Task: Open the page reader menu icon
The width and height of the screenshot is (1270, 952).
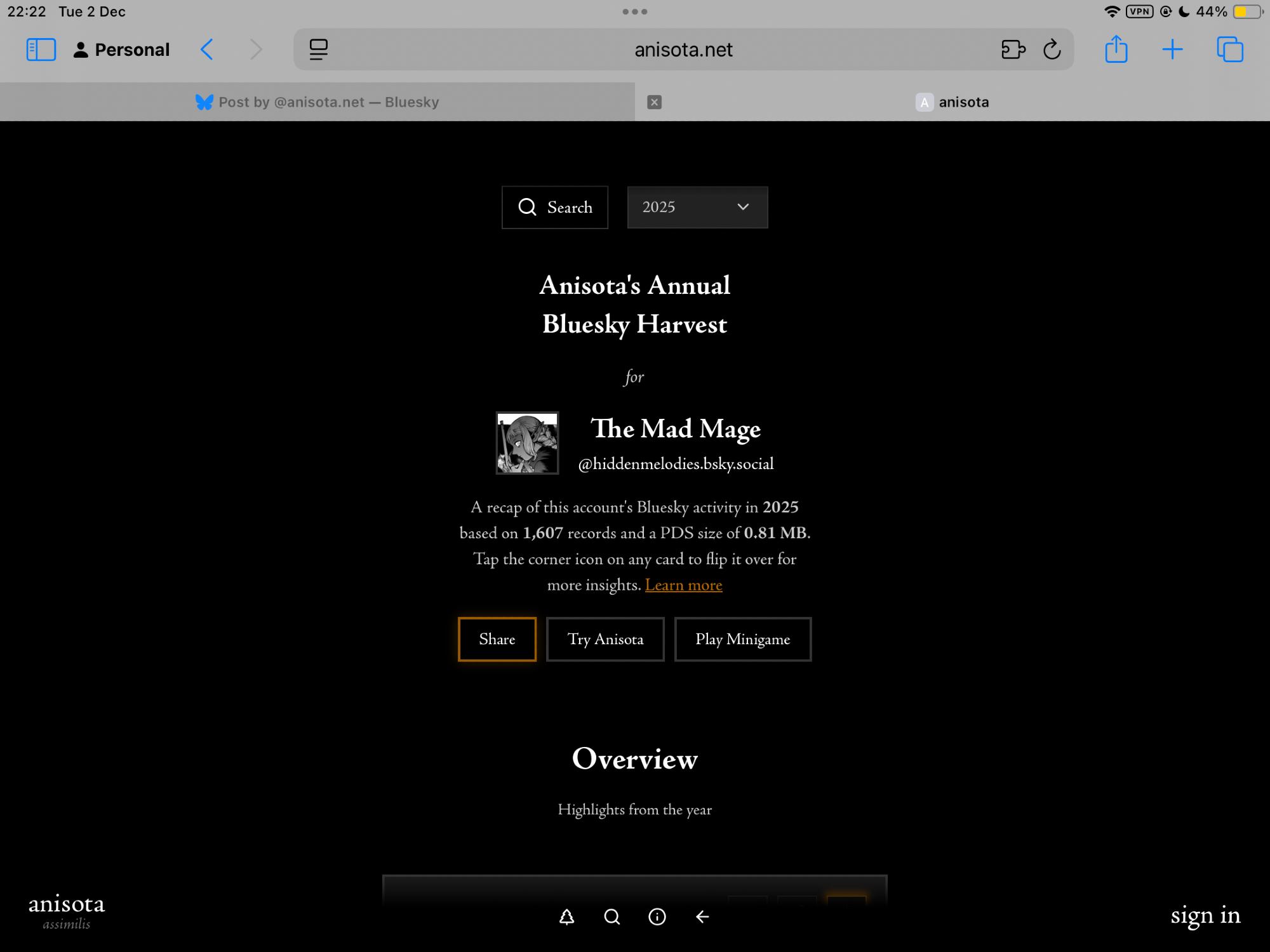Action: click(319, 50)
